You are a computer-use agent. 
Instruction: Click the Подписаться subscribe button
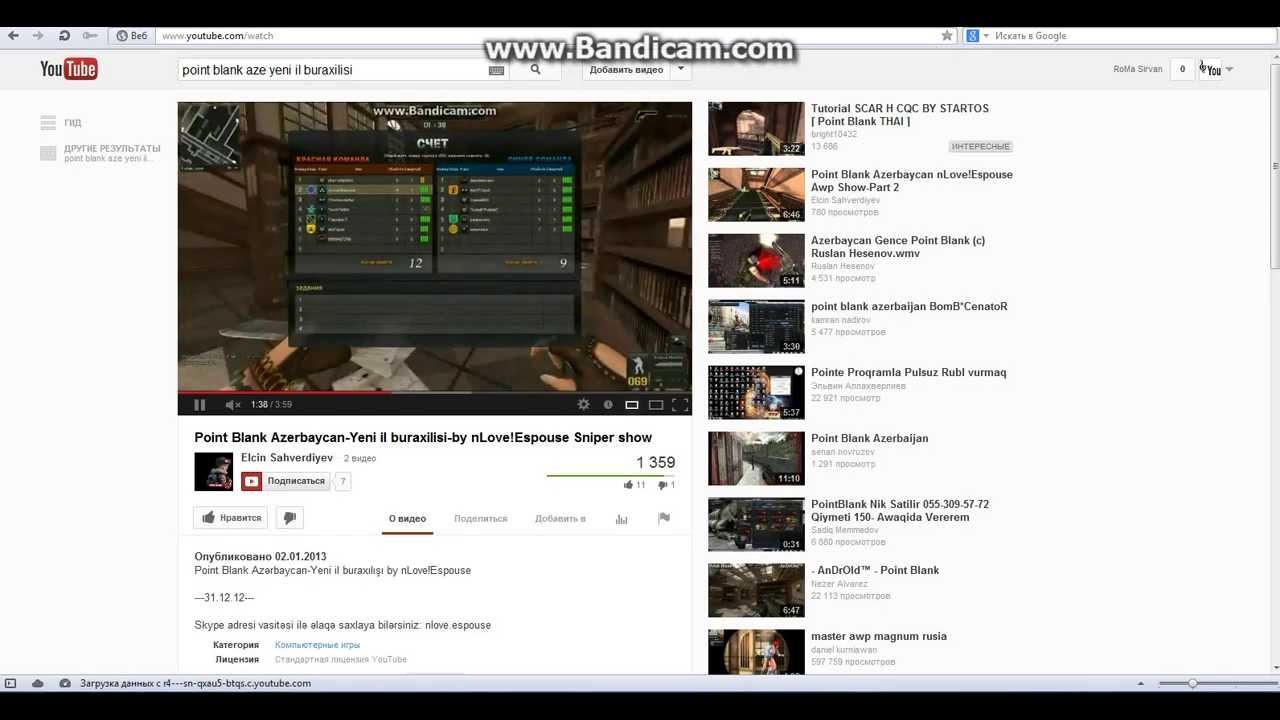pyautogui.click(x=285, y=481)
